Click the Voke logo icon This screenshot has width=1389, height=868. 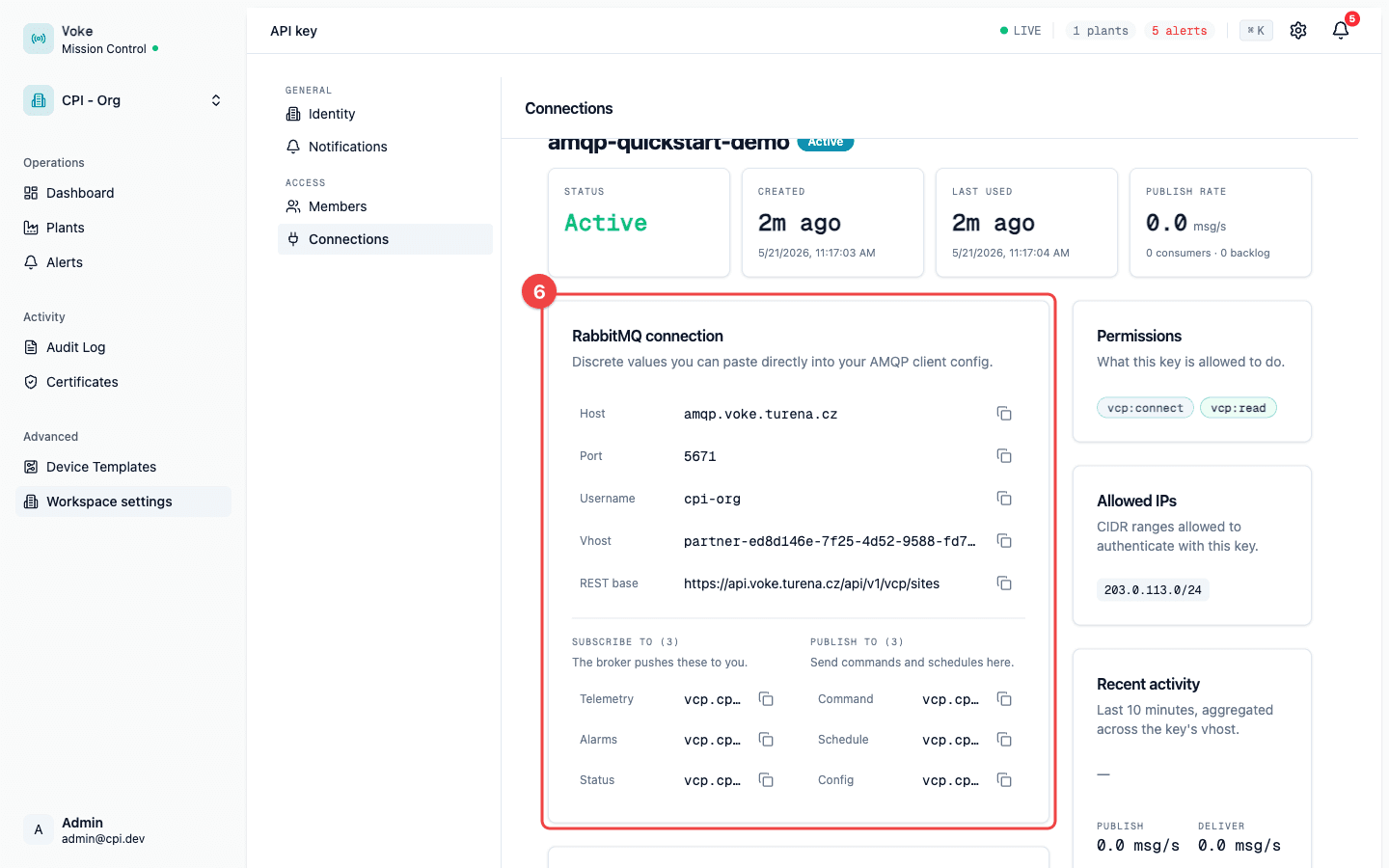[x=39, y=39]
